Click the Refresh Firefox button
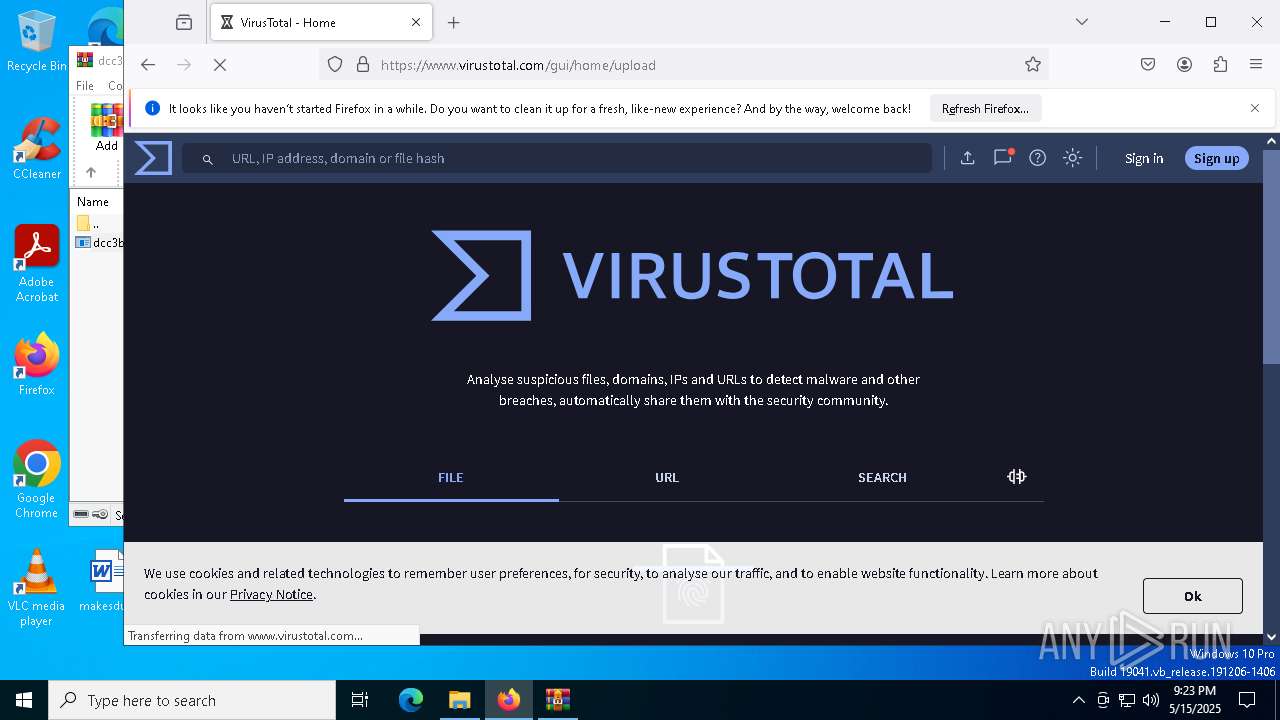 click(x=985, y=108)
